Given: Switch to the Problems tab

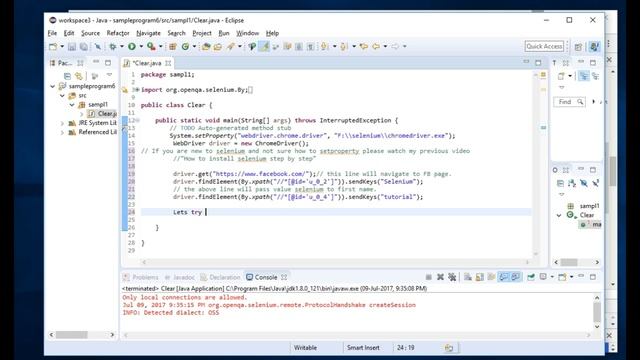Looking at the screenshot, I should [x=141, y=277].
